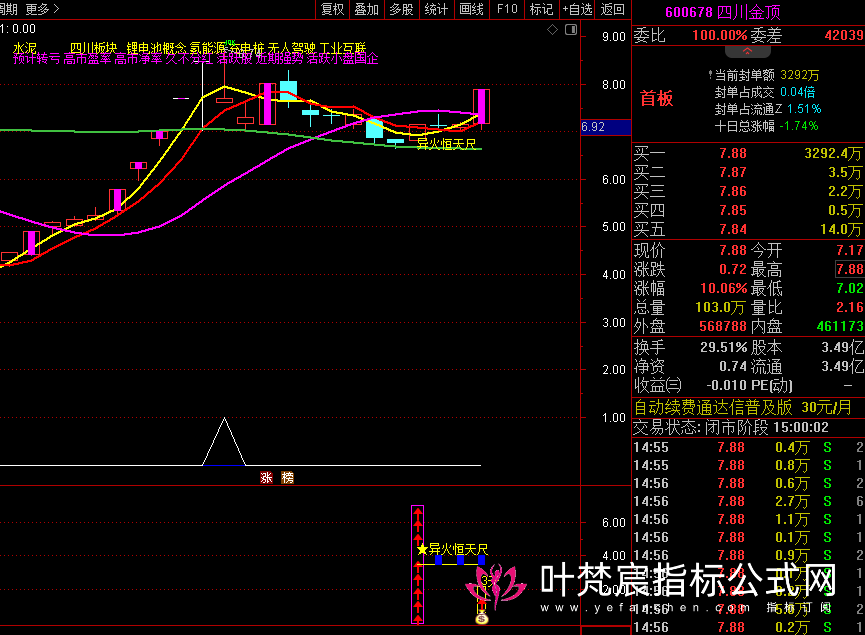The width and height of the screenshot is (865, 635).
Task: Click the 活跃小盘国企 tag
Action: point(342,58)
